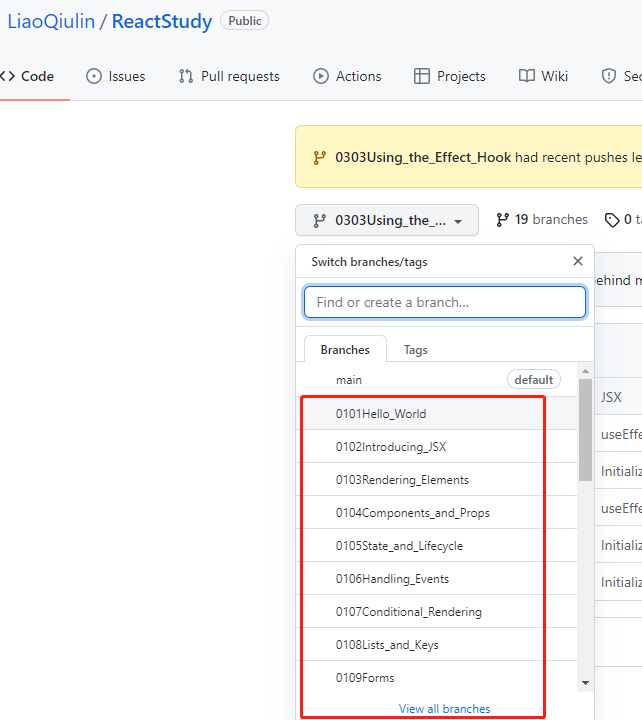Click the default badge on main

coord(534,380)
